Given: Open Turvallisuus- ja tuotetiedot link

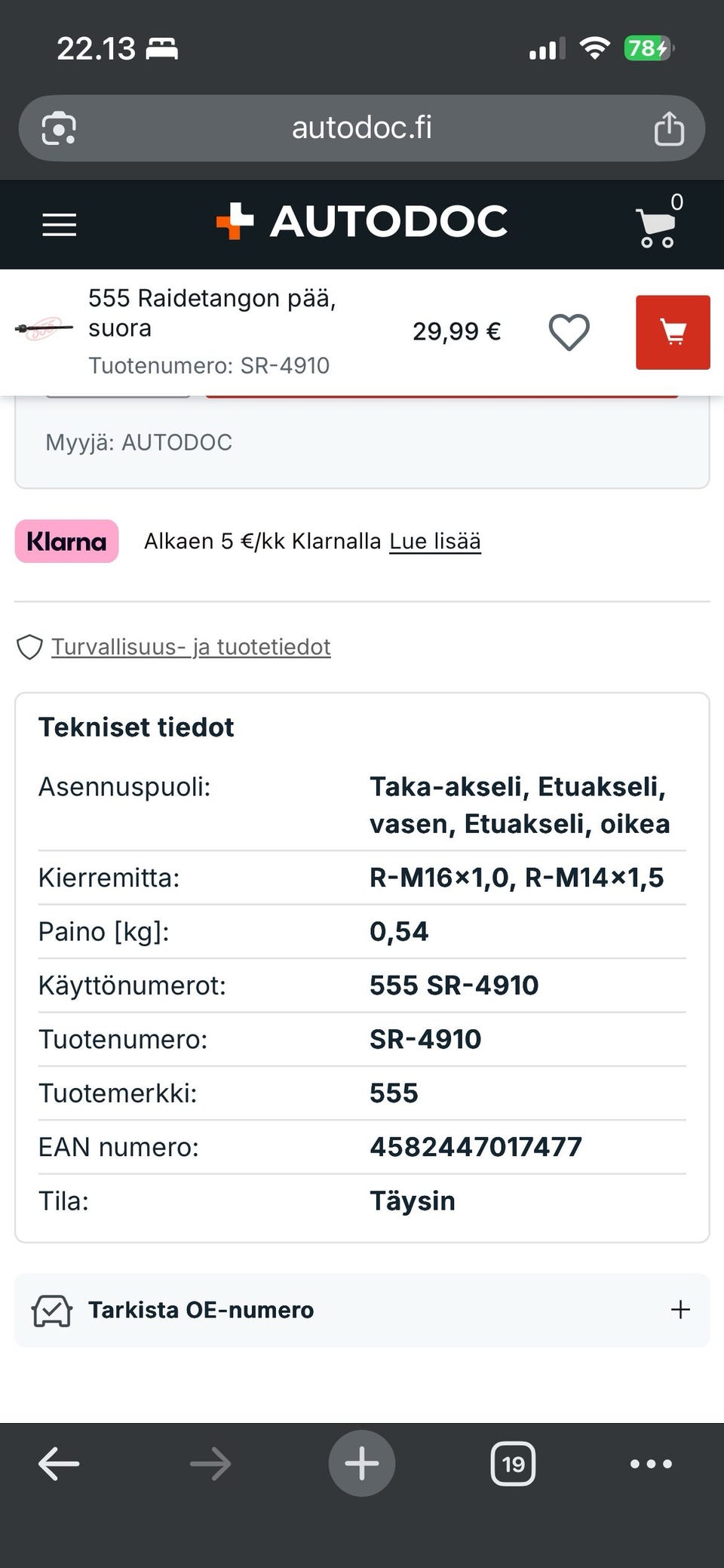Looking at the screenshot, I should pos(191,647).
